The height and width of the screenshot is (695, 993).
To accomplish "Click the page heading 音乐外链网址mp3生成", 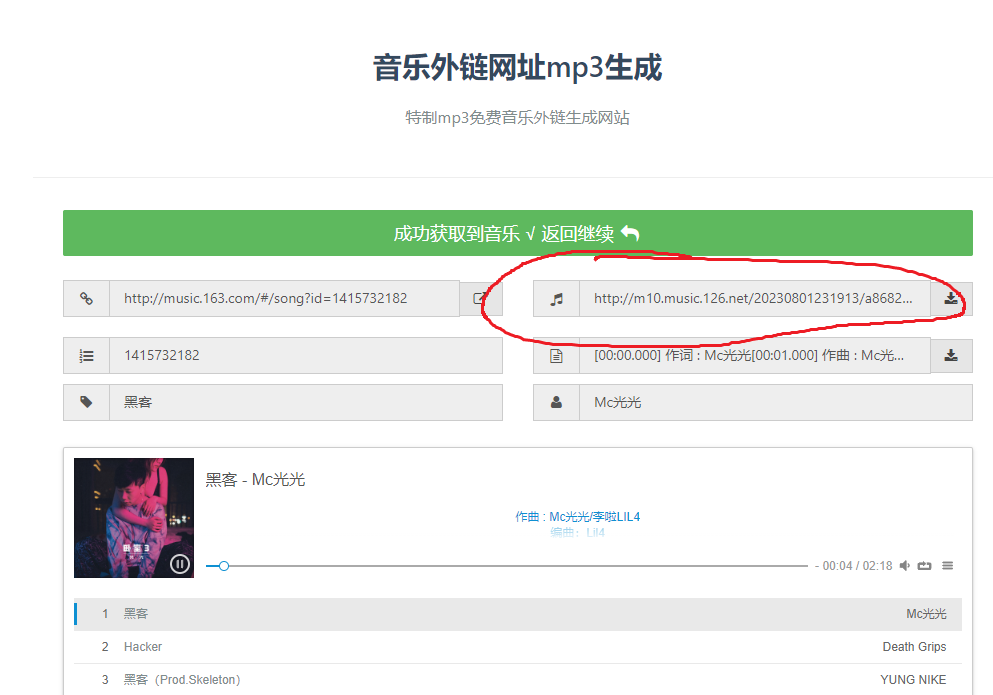I will click(517, 68).
